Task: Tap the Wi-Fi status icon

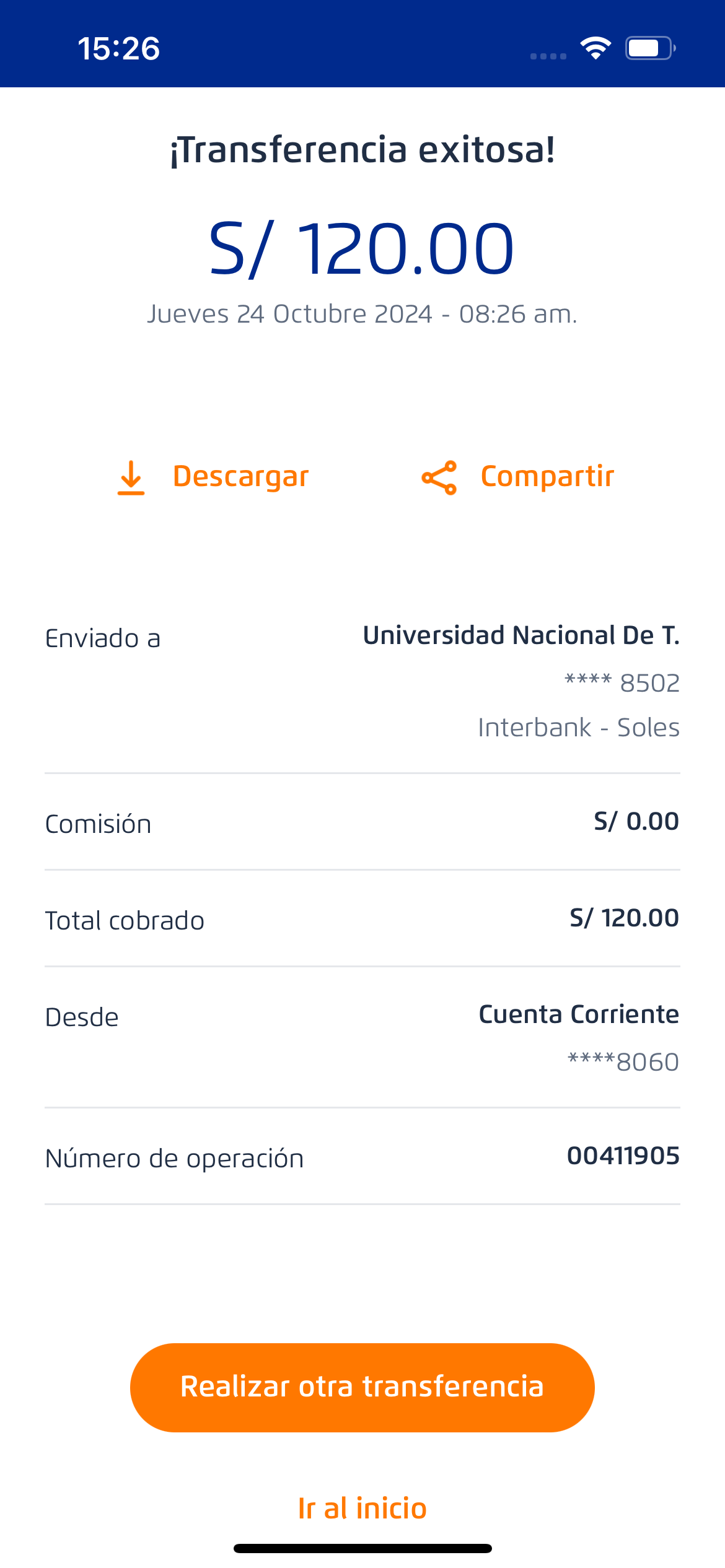Action: coord(595,48)
